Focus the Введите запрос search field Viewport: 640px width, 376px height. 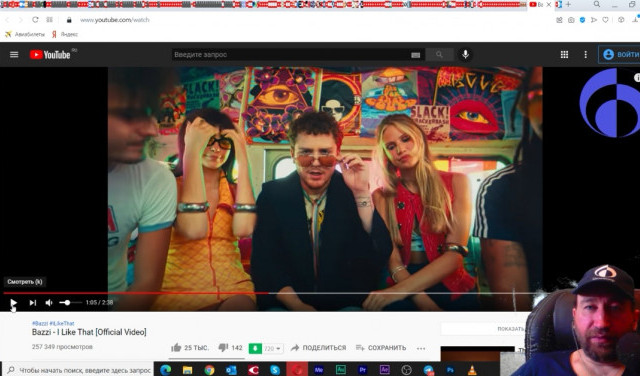coord(292,55)
